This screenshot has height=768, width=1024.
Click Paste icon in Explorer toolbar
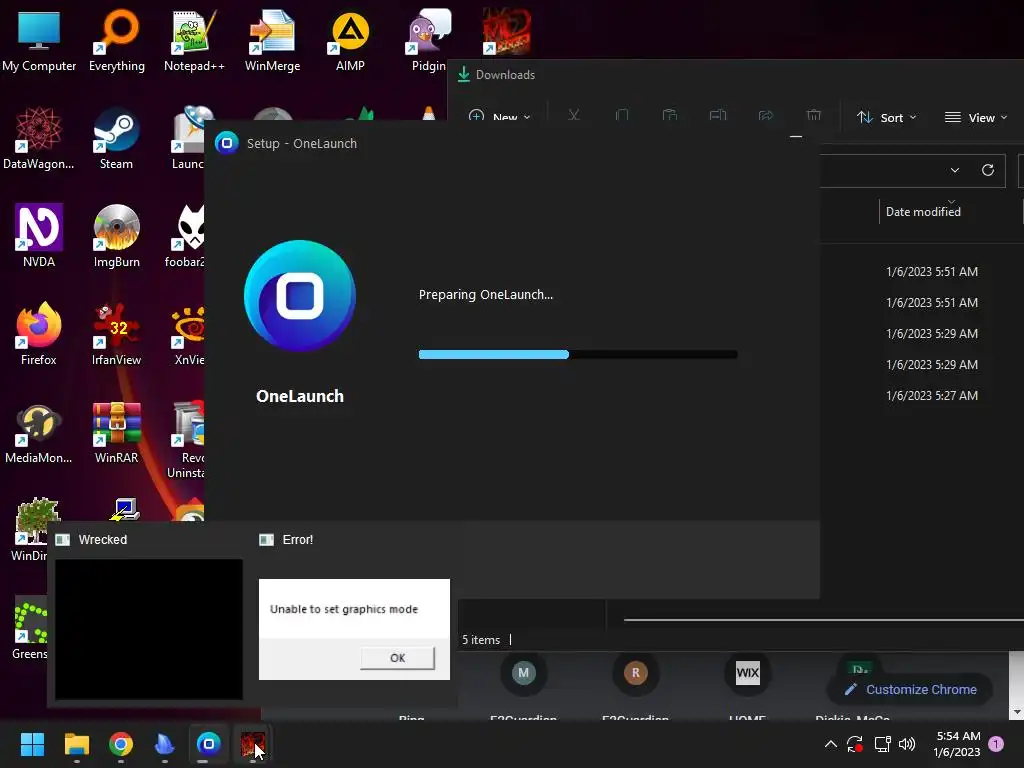[669, 116]
